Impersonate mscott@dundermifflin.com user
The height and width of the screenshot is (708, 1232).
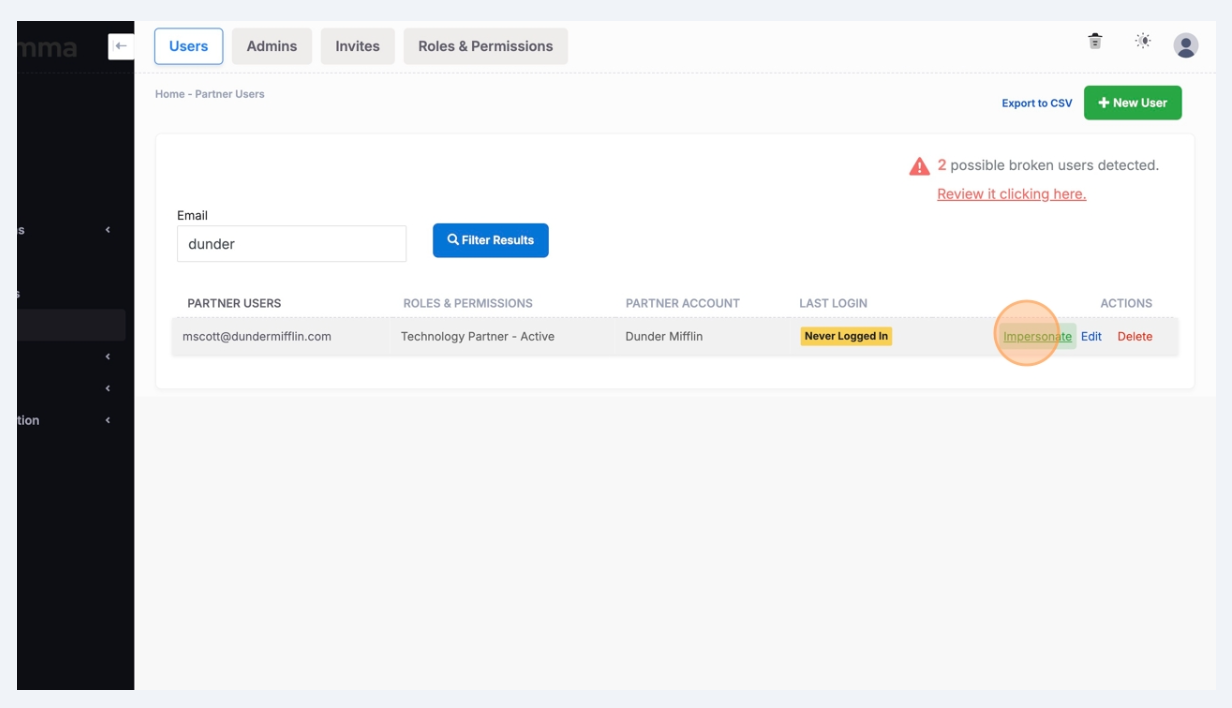tap(1037, 336)
